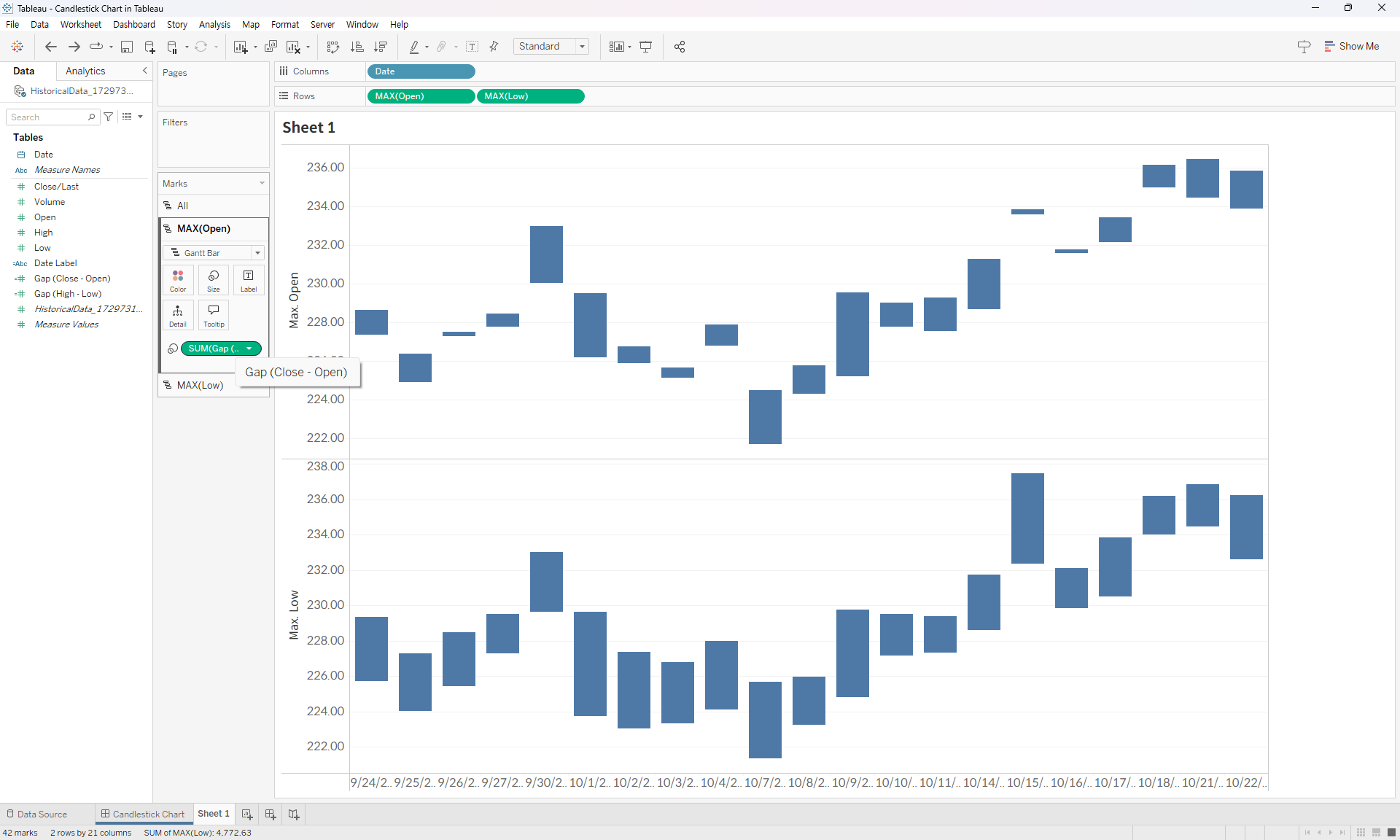Click the Presentation mode icon
The image size is (1400, 840).
click(646, 47)
